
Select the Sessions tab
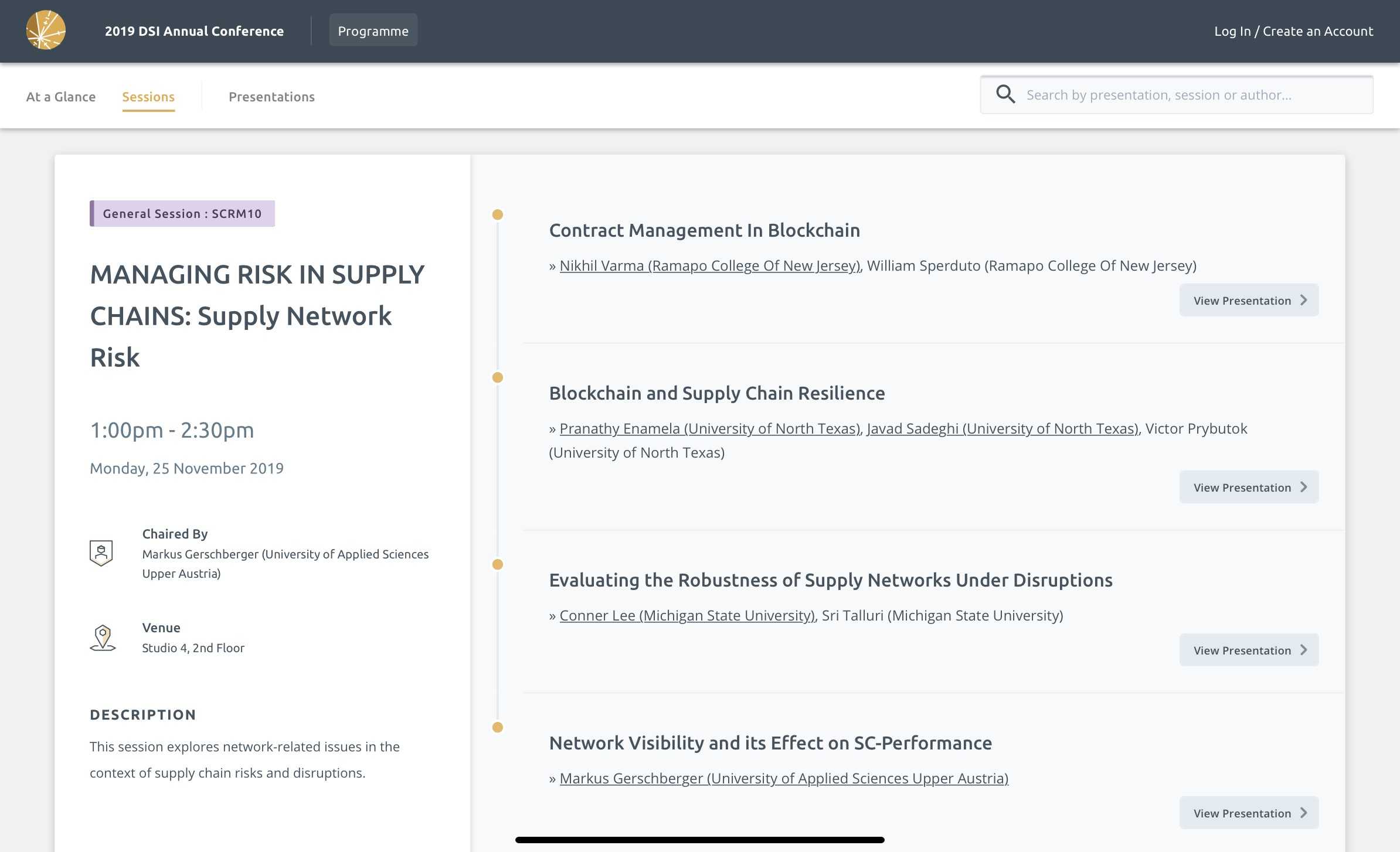pos(148,97)
